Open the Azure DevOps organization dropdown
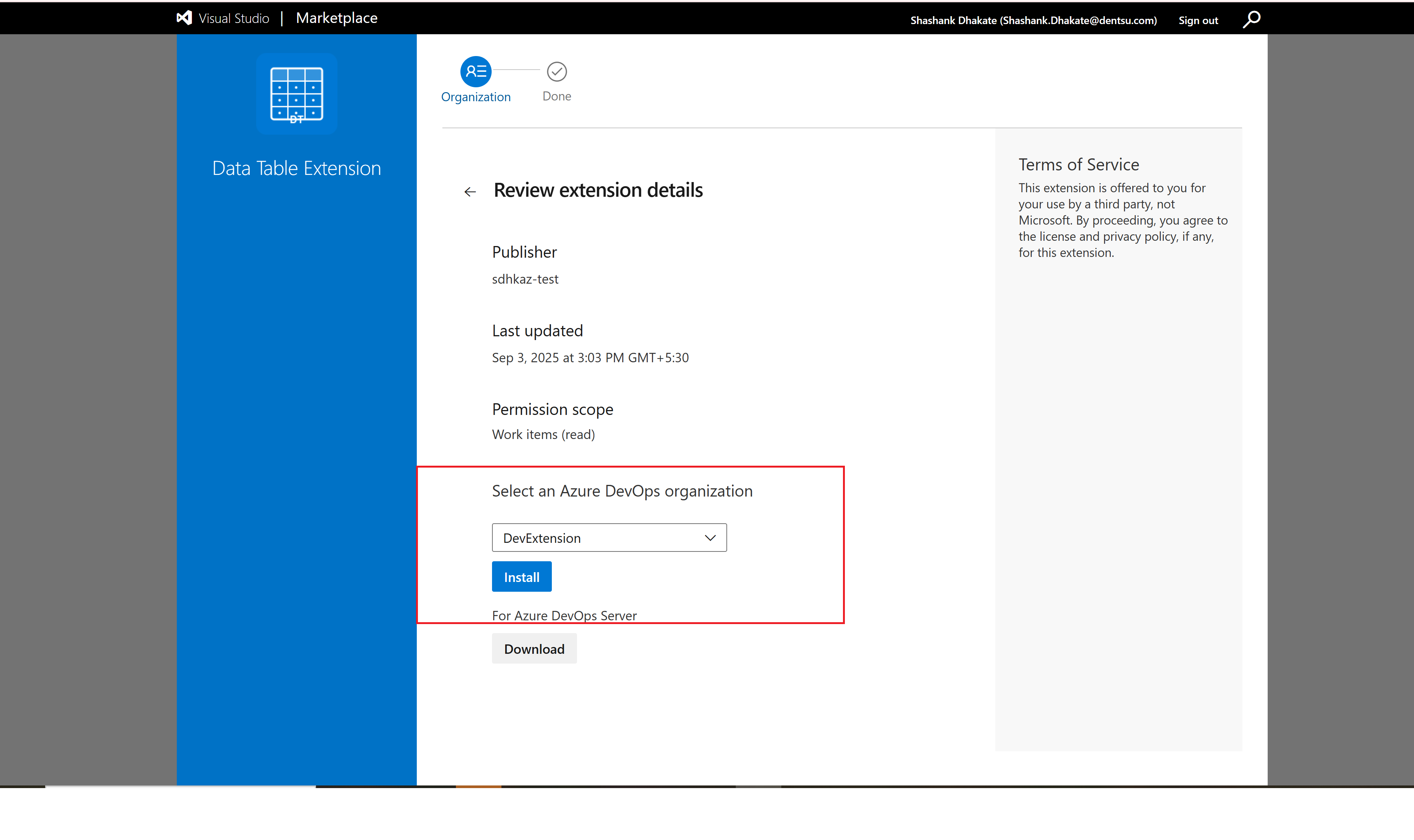This screenshot has width=1414, height=840. point(609,537)
